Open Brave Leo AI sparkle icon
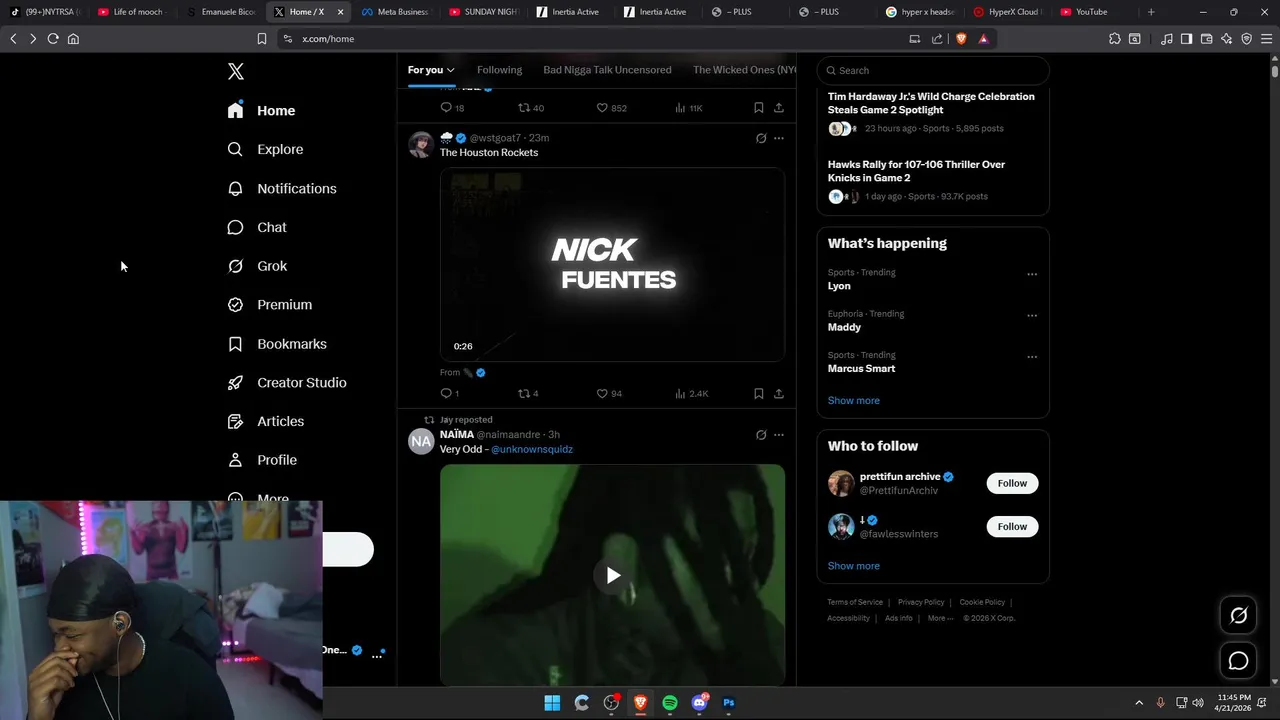 [x=1227, y=39]
